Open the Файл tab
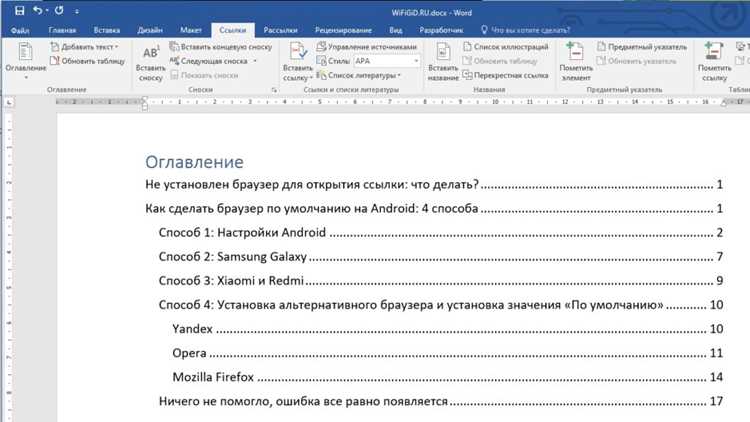The height and width of the screenshot is (422, 750). 20,30
